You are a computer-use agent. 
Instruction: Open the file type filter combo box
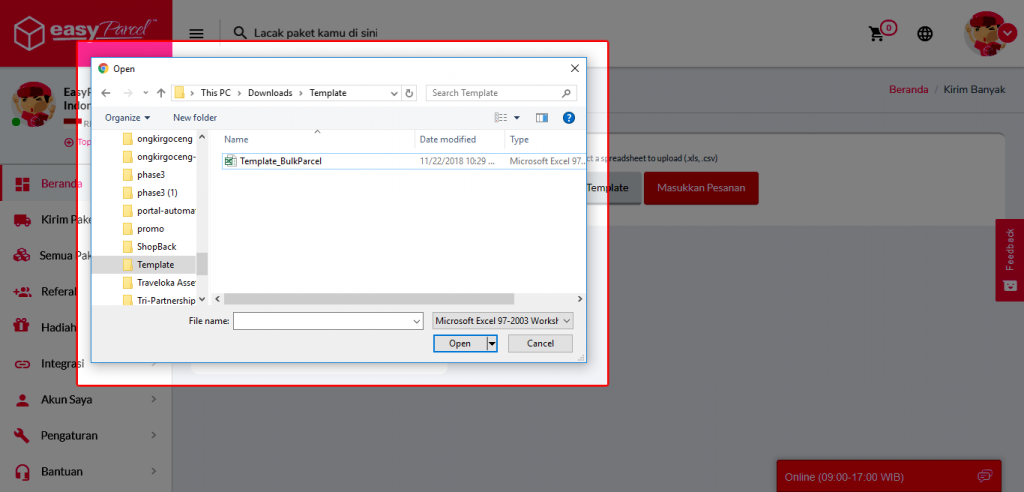coord(502,321)
